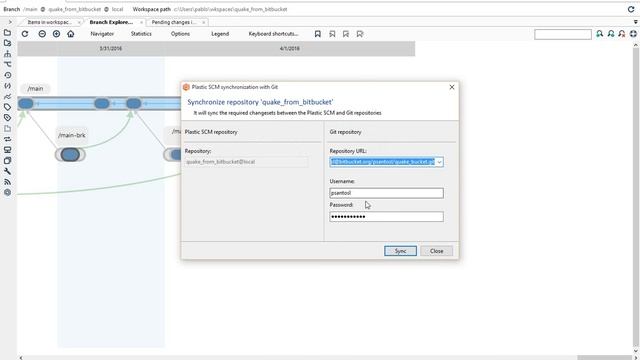Click the branch explorer search box

point(563,34)
